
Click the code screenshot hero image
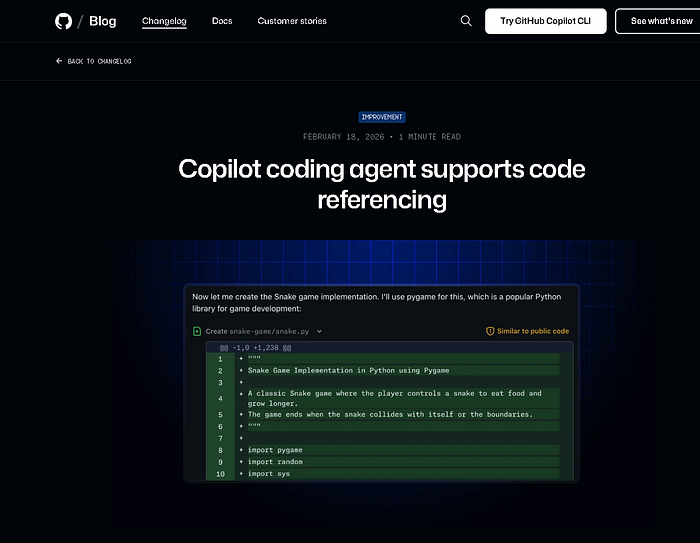[x=382, y=383]
